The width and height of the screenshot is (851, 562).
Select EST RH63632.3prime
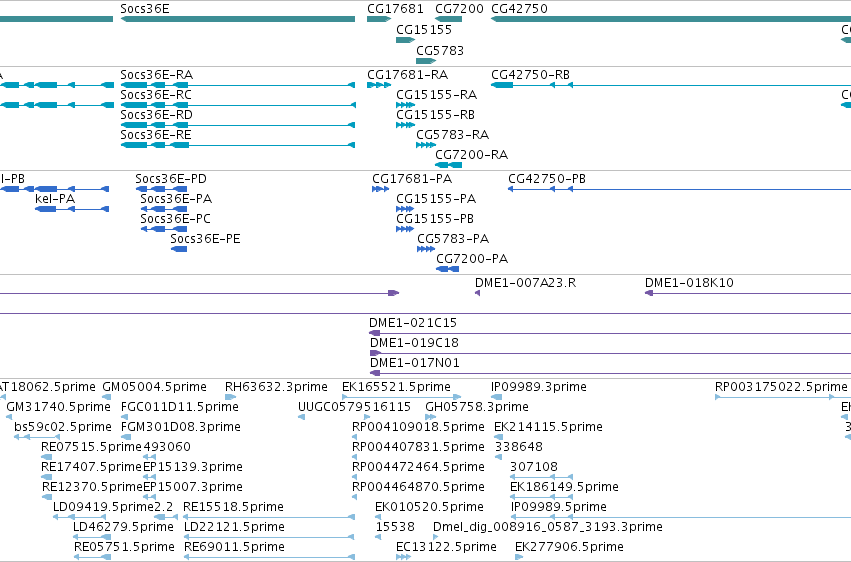point(276,387)
